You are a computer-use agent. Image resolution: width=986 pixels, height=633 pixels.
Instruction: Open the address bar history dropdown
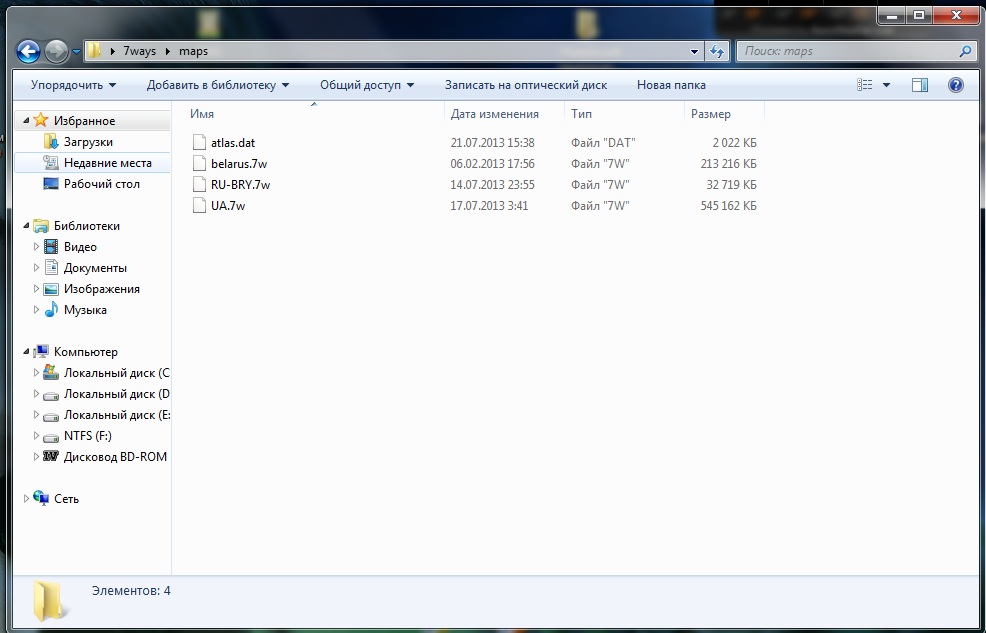point(695,51)
